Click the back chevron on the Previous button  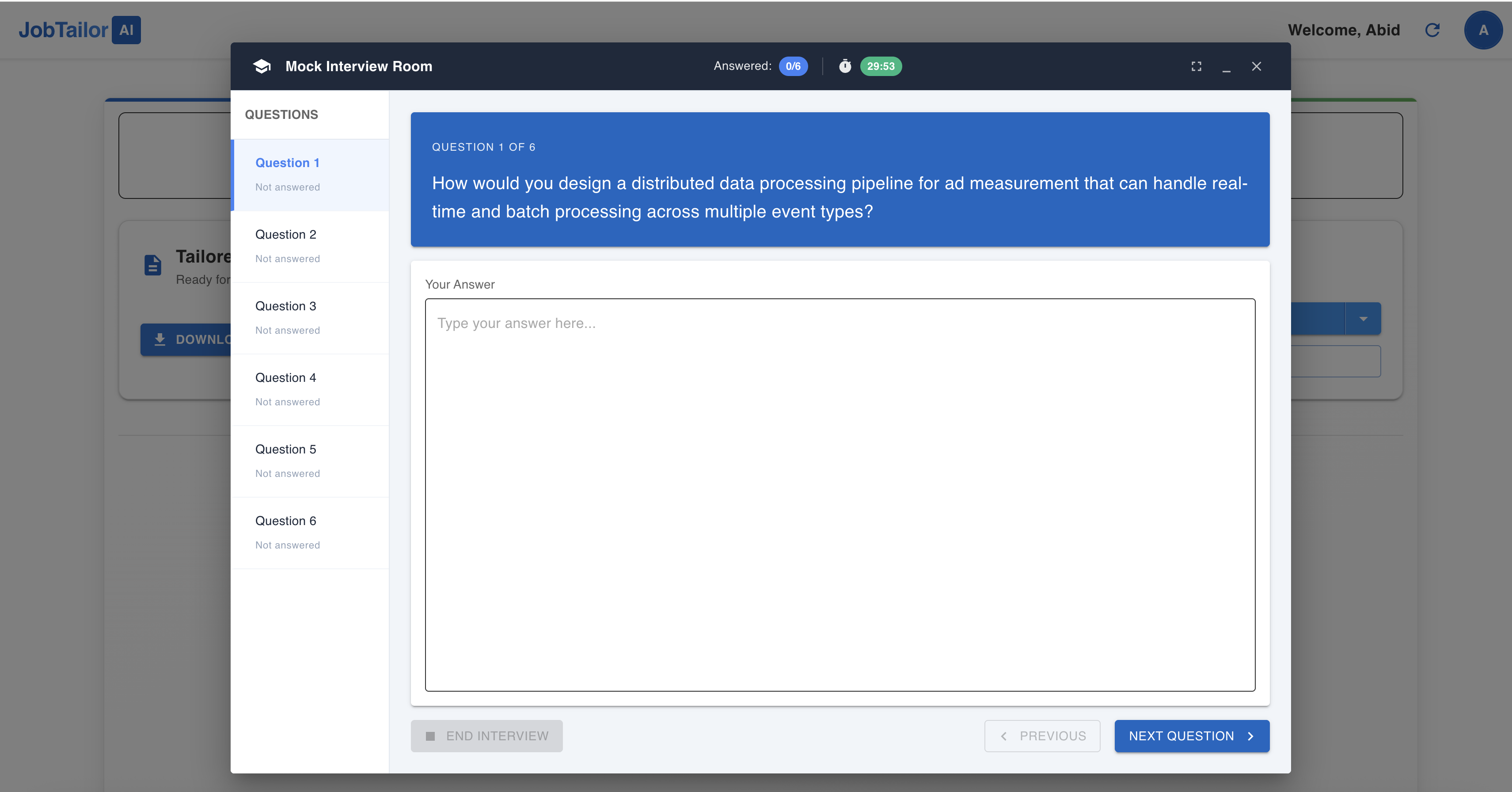click(x=1004, y=735)
